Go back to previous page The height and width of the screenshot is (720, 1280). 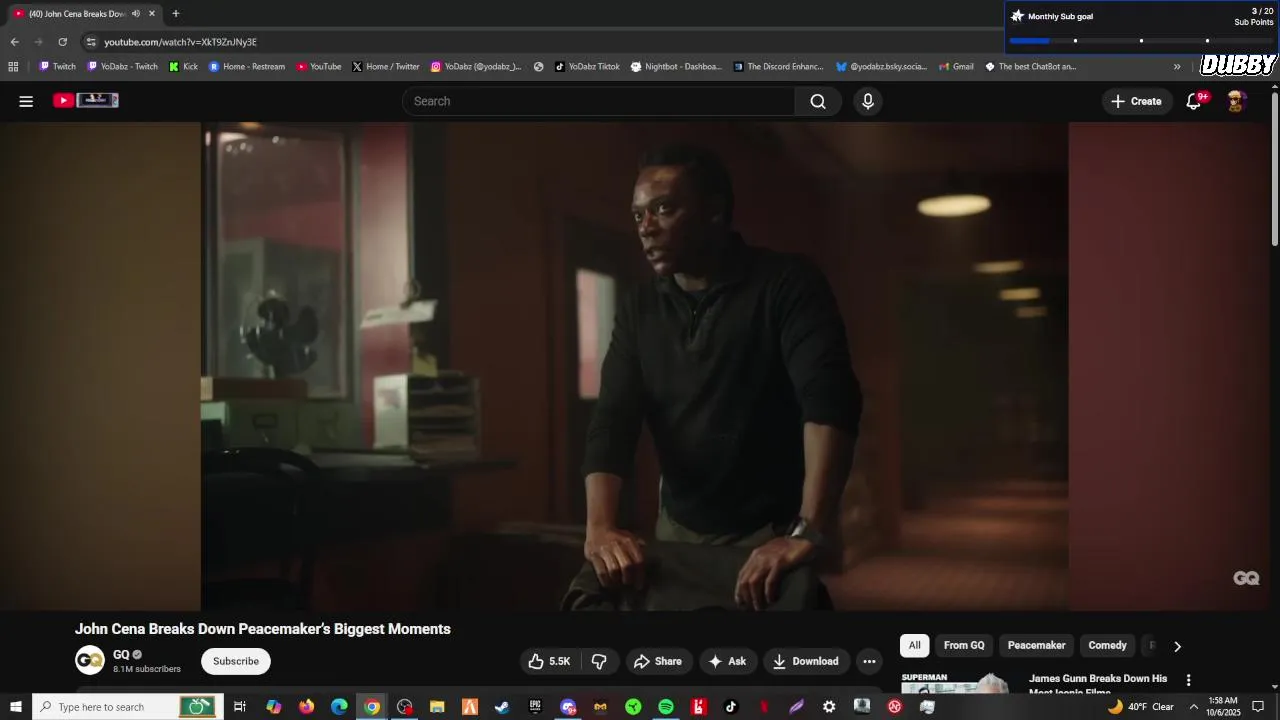tap(14, 42)
